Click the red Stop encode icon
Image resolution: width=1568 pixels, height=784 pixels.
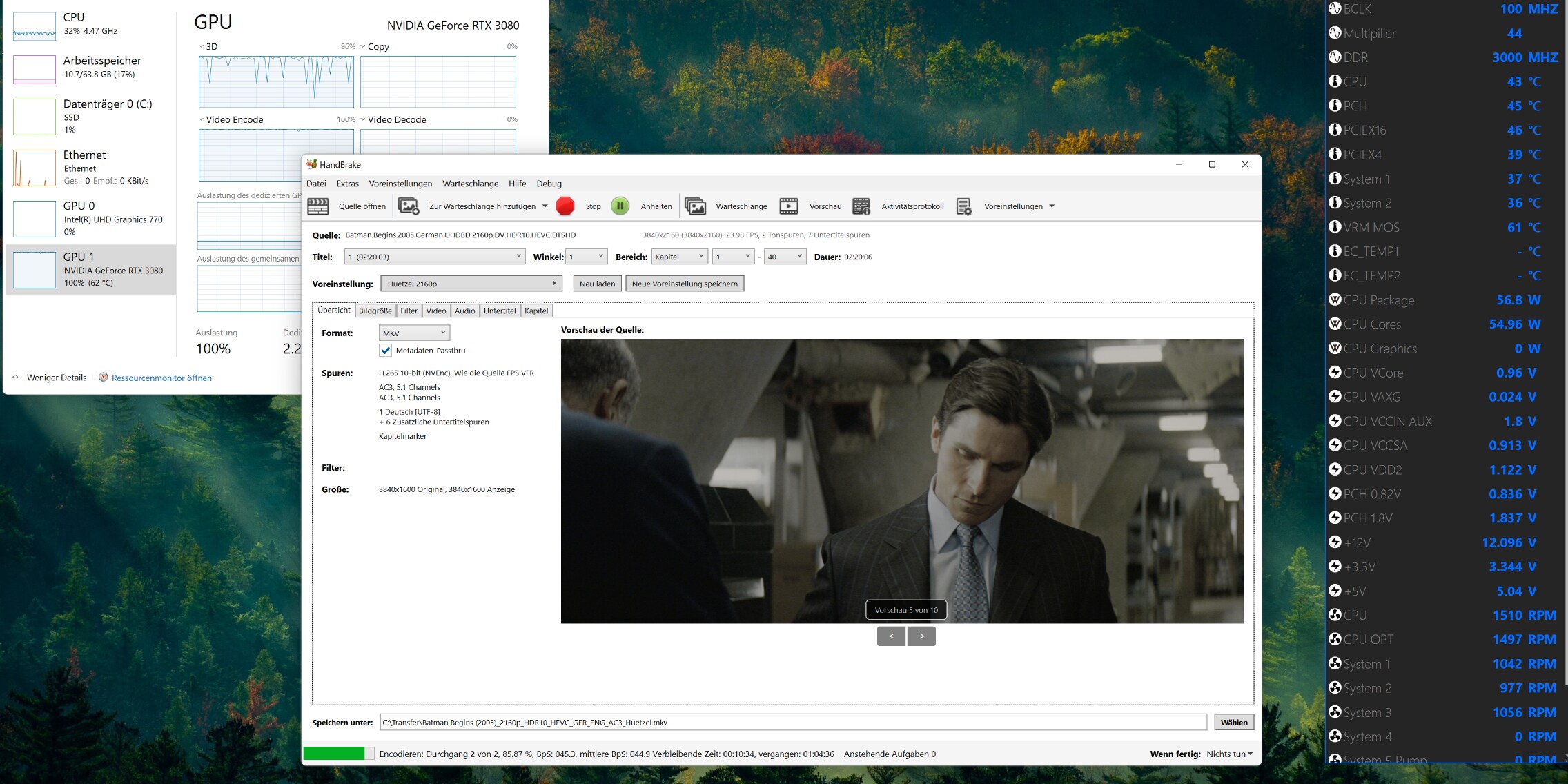coord(565,206)
